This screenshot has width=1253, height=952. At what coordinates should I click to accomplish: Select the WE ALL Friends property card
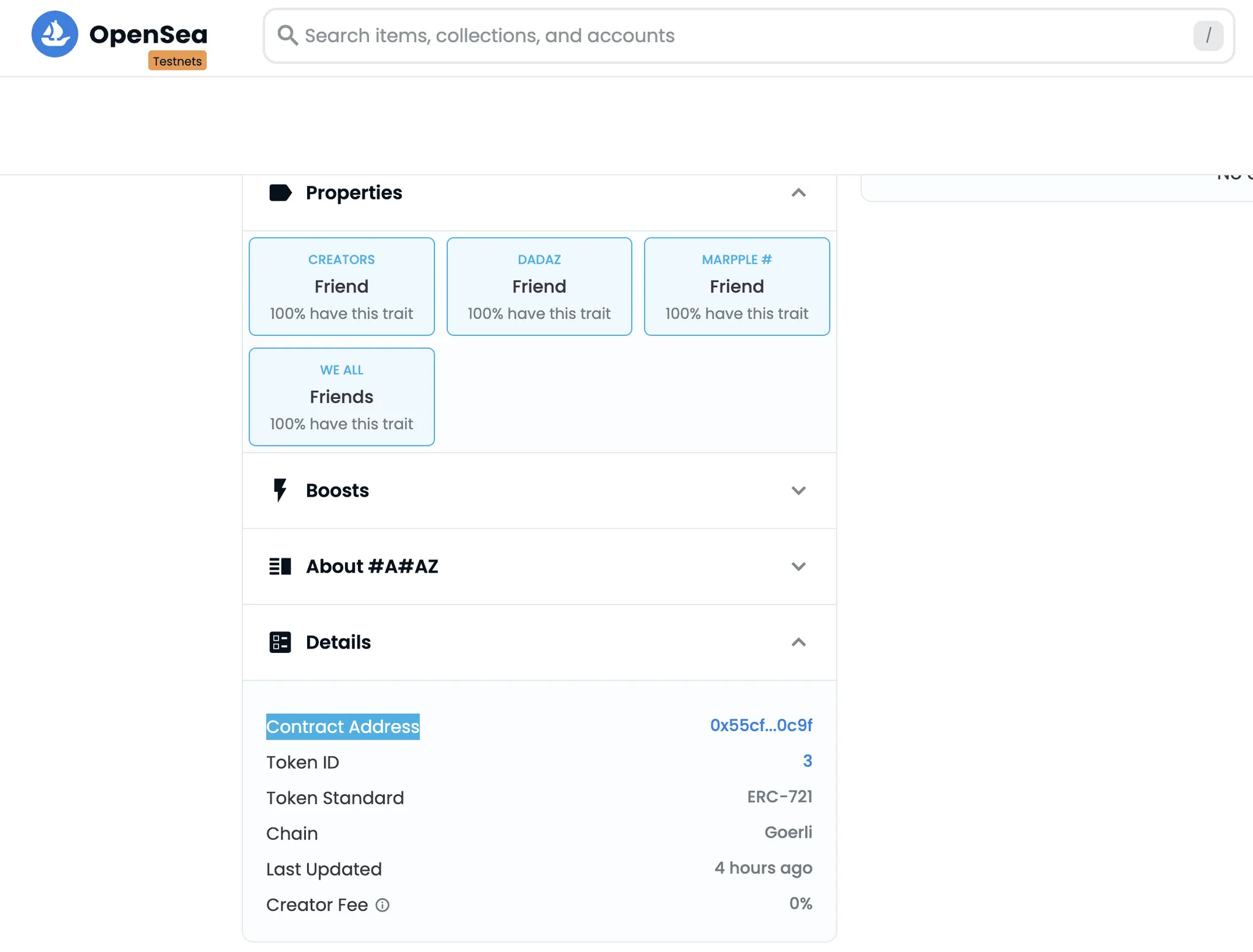341,396
